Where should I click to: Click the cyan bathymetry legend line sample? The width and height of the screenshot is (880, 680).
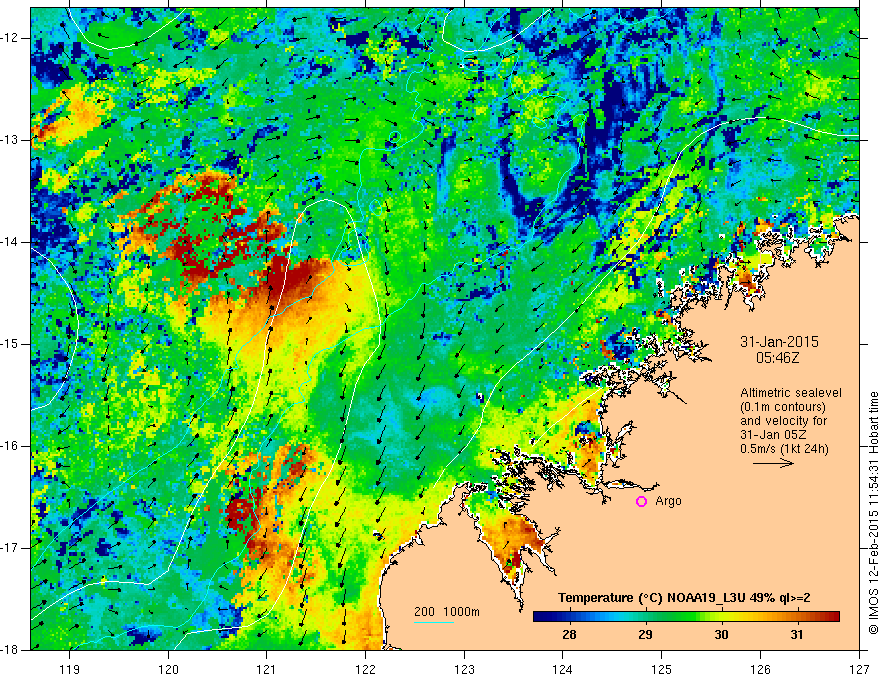(x=434, y=622)
